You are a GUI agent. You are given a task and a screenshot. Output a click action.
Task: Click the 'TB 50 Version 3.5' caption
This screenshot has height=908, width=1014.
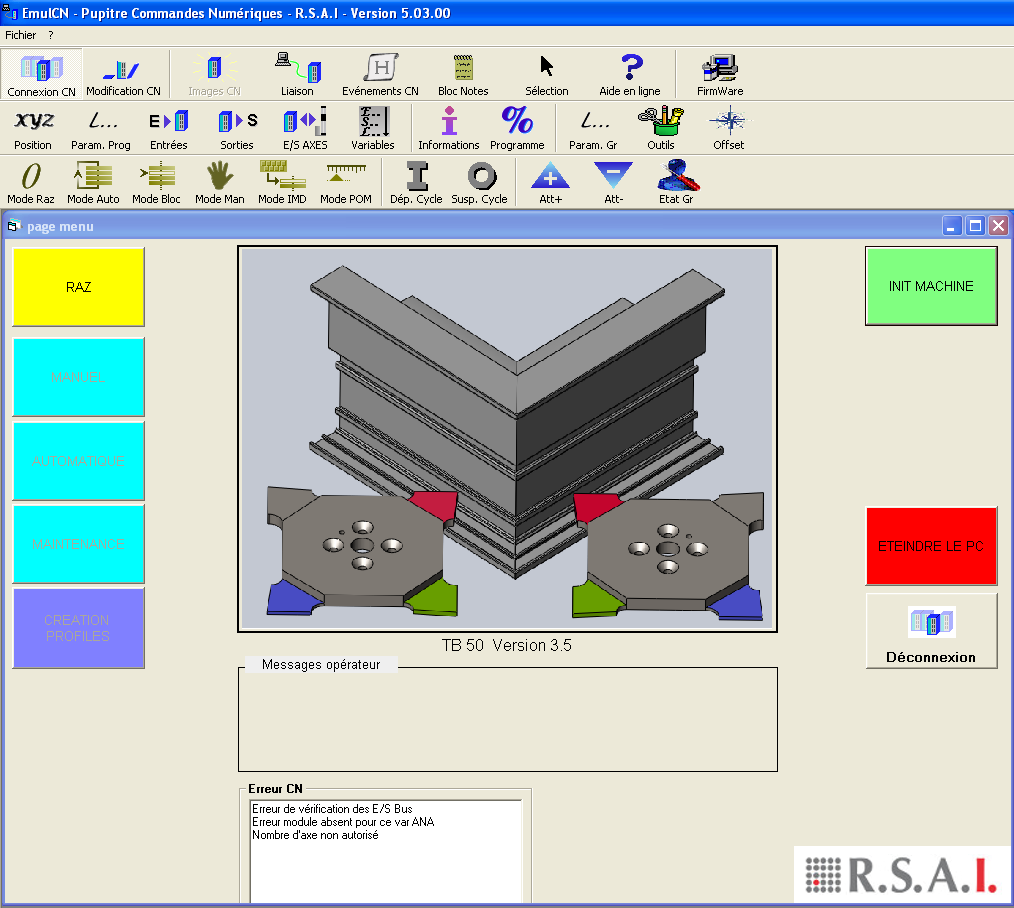[x=507, y=645]
